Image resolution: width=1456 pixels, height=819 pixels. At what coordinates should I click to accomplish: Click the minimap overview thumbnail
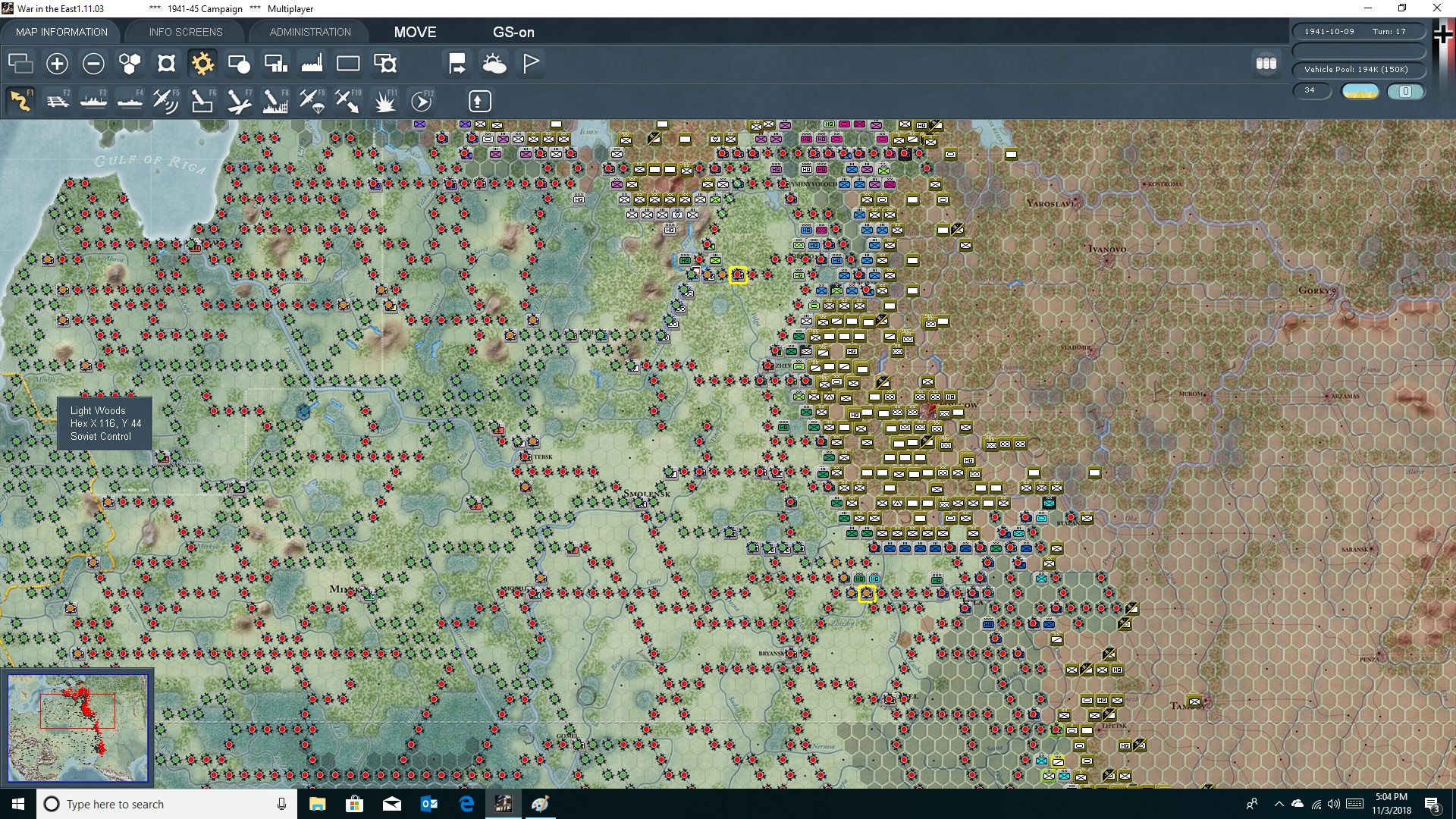77,728
